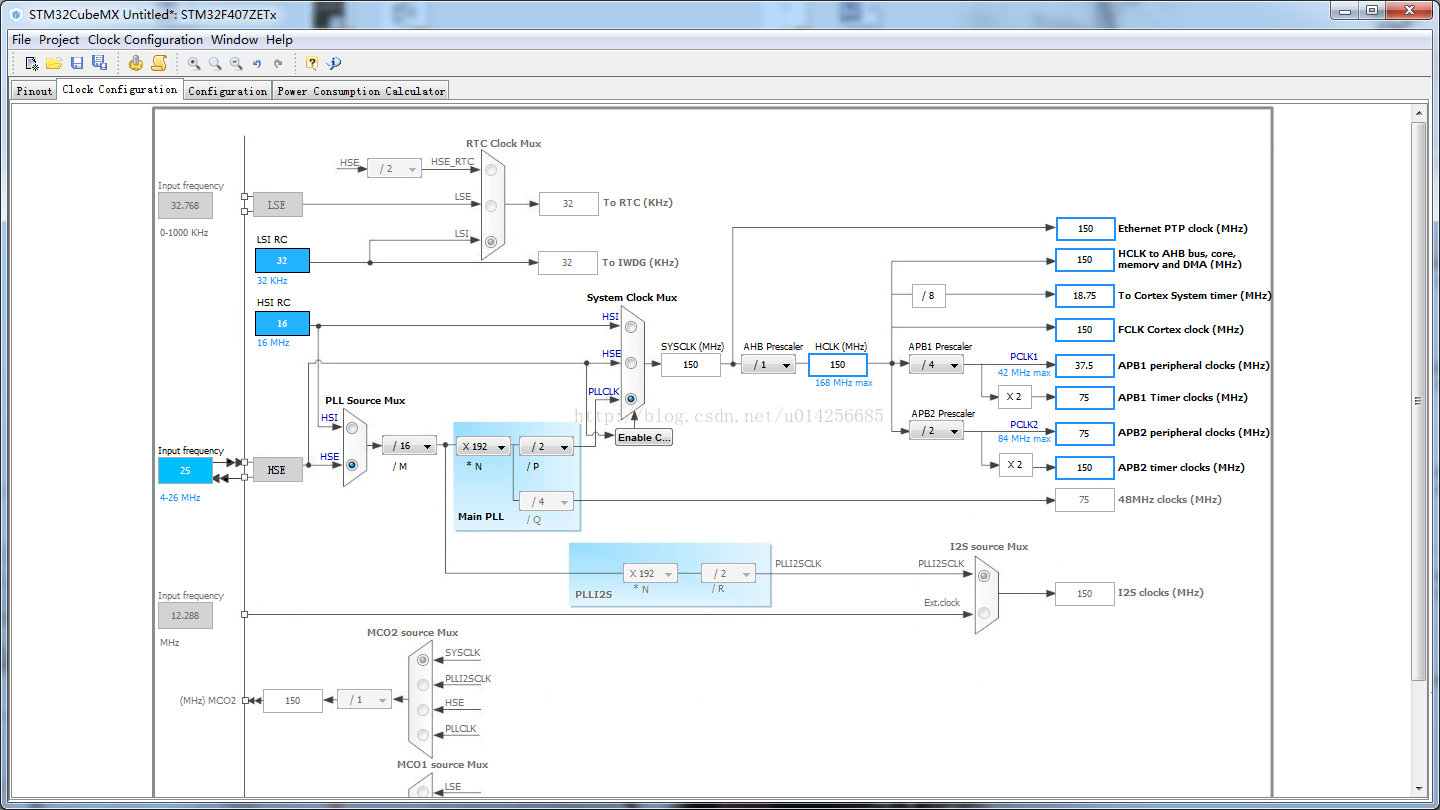Click the HSE oscillator block

pos(277,470)
